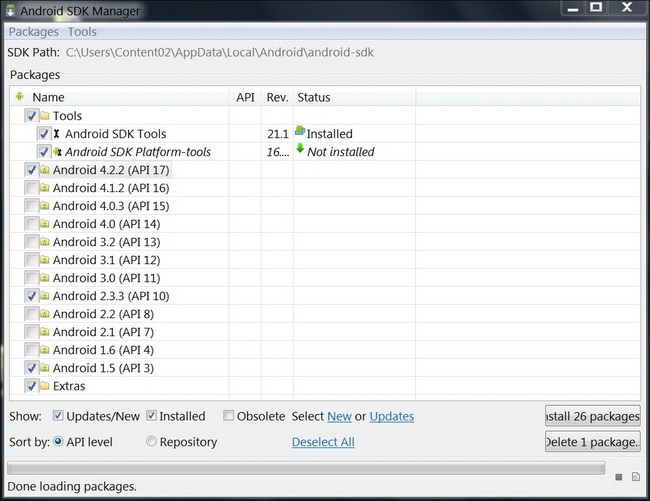Uncheck Android 1.5 (API 3) checkbox

click(31, 368)
